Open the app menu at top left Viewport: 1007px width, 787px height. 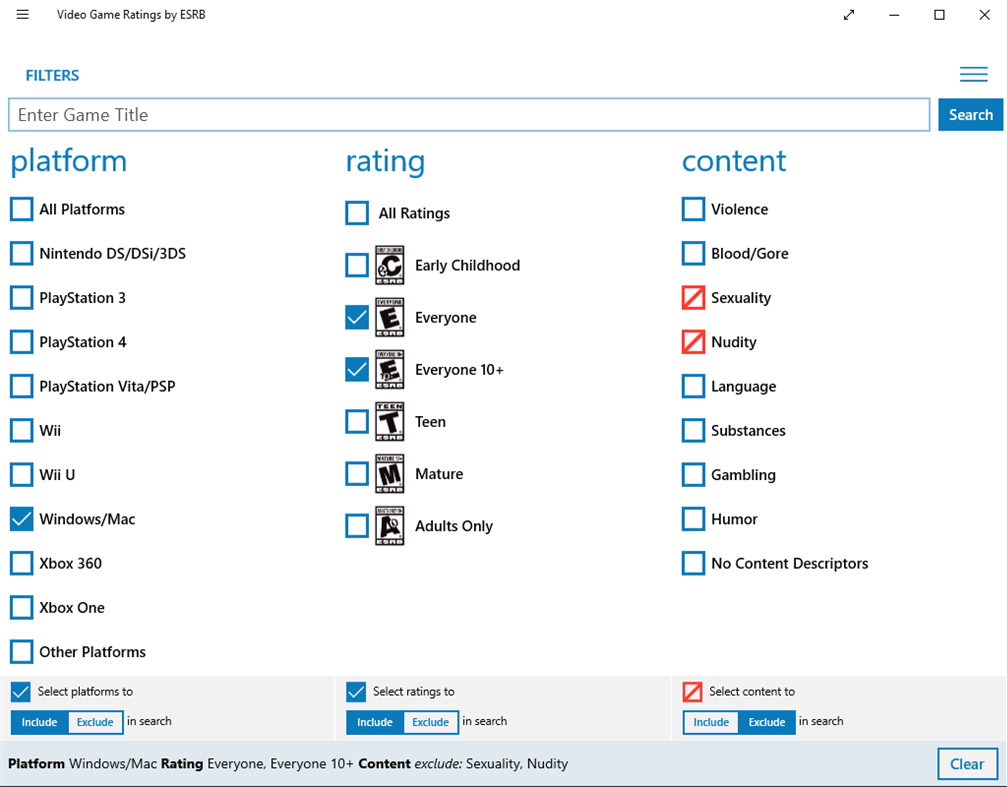[x=22, y=15]
